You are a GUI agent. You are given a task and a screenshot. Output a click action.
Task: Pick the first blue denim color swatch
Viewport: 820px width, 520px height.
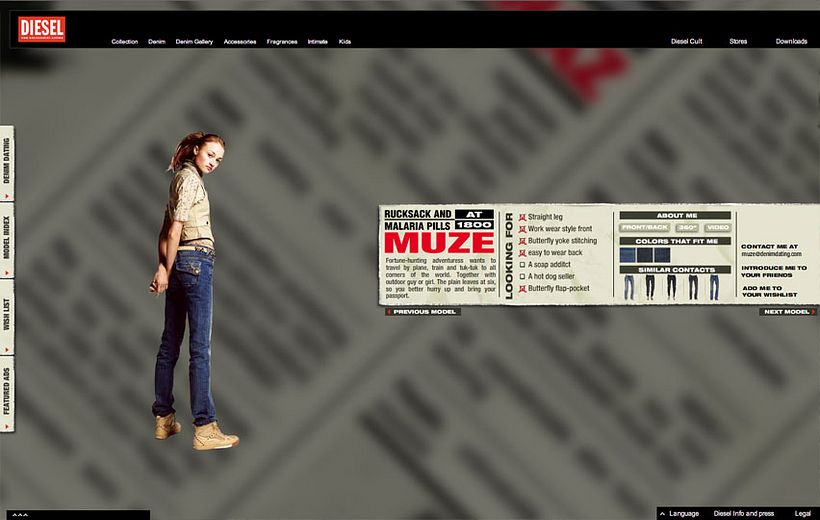[628, 255]
